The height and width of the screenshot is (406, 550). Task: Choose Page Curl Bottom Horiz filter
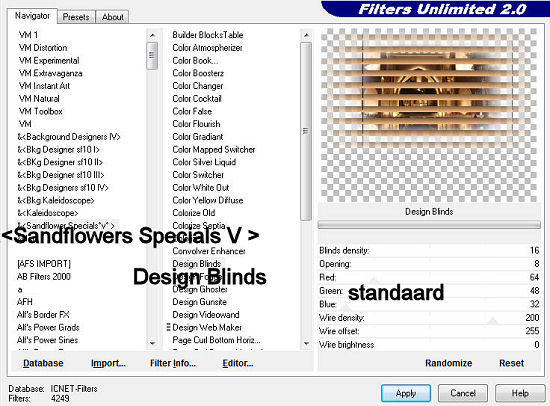click(x=216, y=340)
